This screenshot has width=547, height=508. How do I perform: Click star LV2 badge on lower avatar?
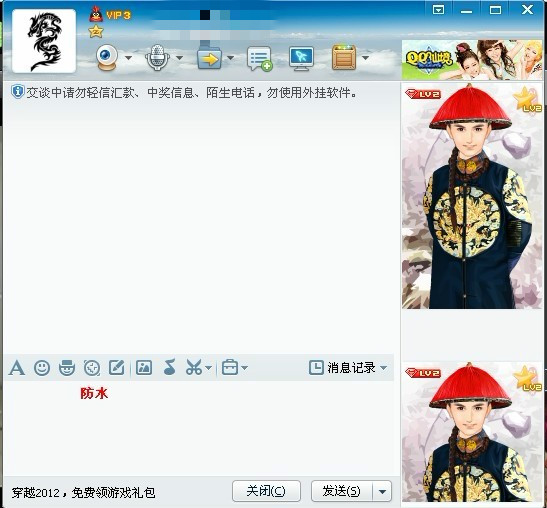click(x=527, y=379)
